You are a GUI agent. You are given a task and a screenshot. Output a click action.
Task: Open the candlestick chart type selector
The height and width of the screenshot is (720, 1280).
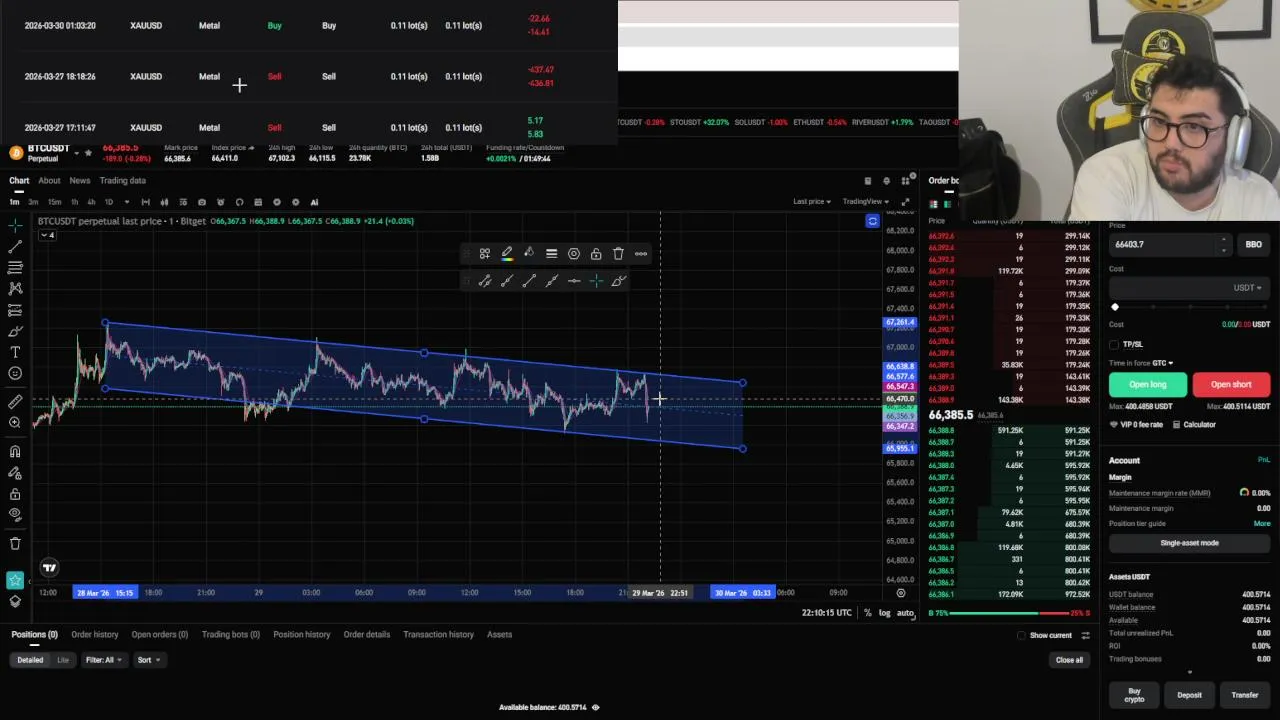tap(164, 202)
